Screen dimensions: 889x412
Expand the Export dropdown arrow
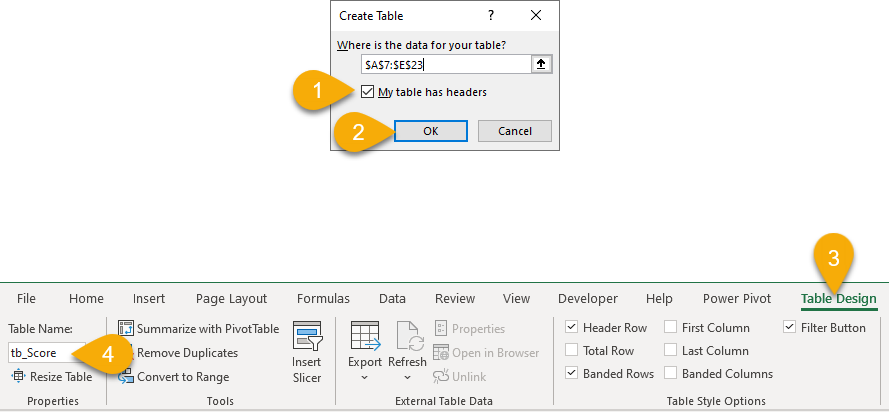(x=365, y=378)
